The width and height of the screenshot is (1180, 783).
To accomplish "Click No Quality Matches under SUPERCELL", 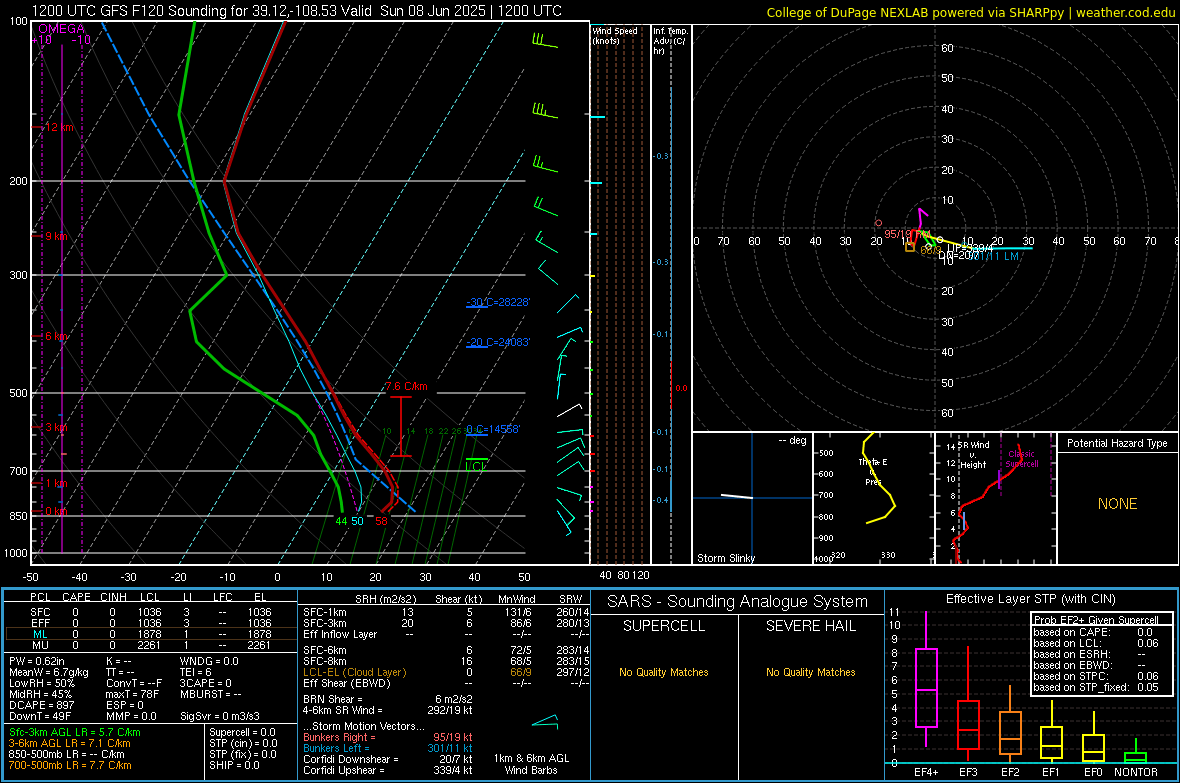I will point(664,672).
